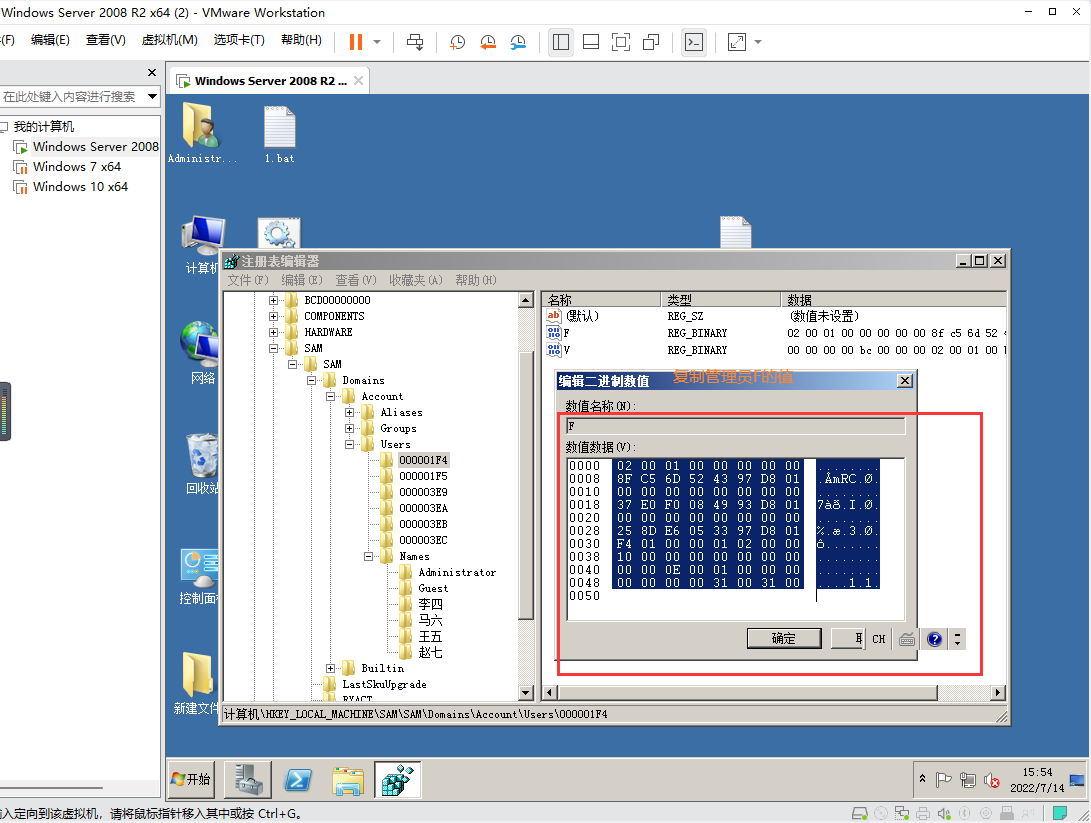The height and width of the screenshot is (823, 1091).
Task: Close the Windows Server 2008 R2 tab
Action: tap(358, 81)
